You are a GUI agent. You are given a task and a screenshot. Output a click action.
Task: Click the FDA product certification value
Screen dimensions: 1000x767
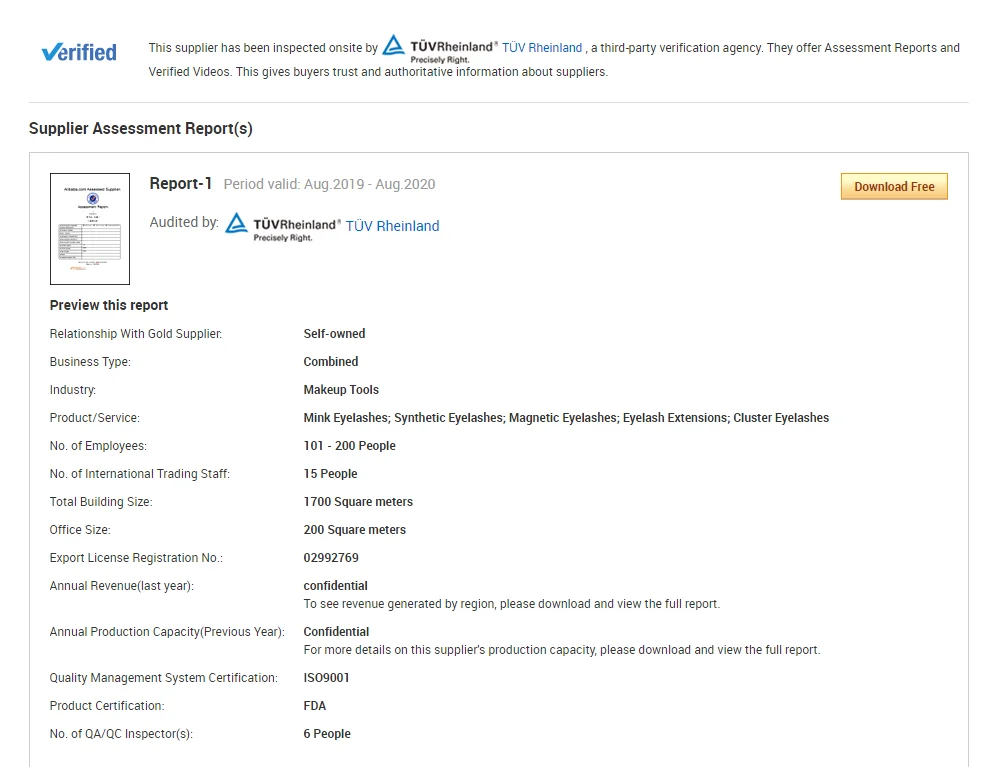(x=315, y=706)
